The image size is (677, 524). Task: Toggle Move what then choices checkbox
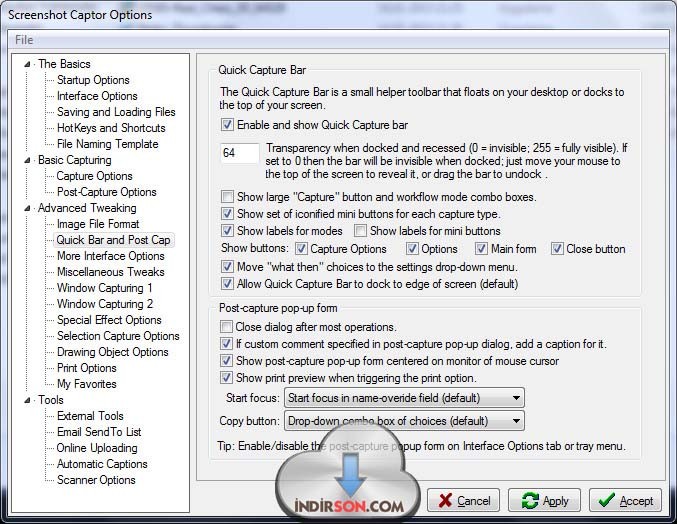click(x=227, y=267)
